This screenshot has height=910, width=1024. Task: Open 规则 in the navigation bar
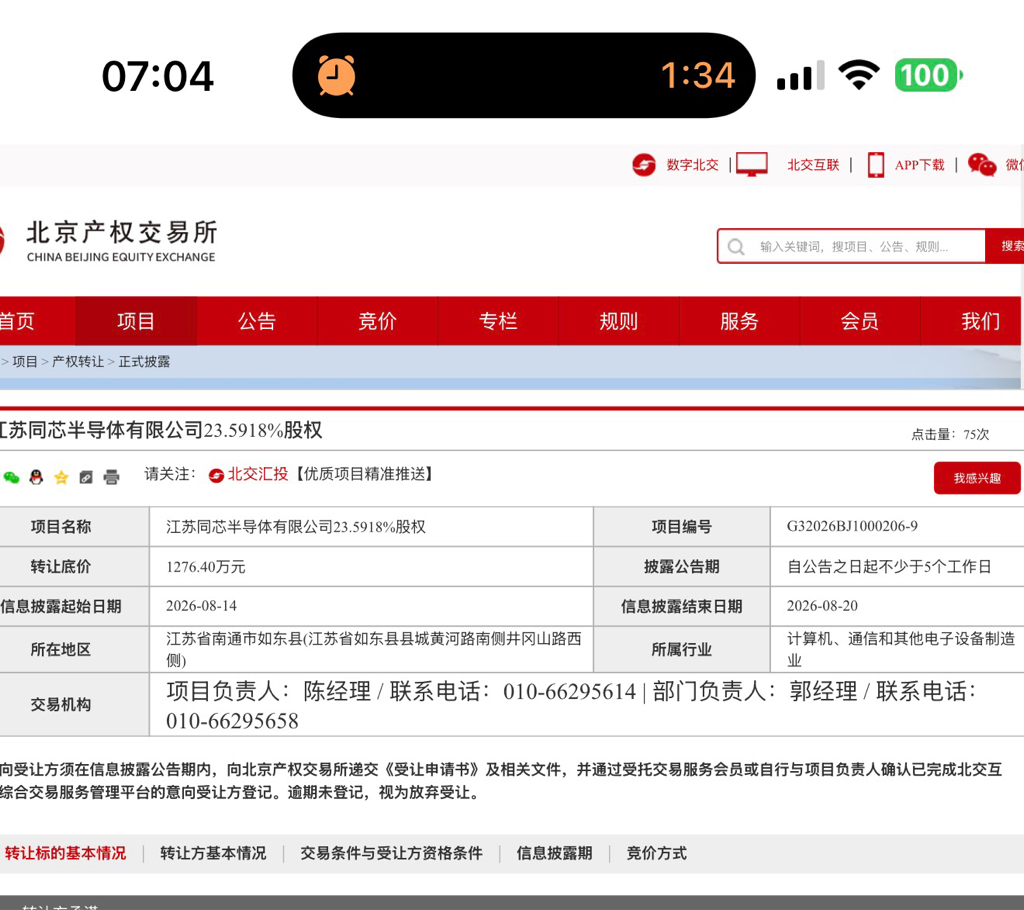618,321
